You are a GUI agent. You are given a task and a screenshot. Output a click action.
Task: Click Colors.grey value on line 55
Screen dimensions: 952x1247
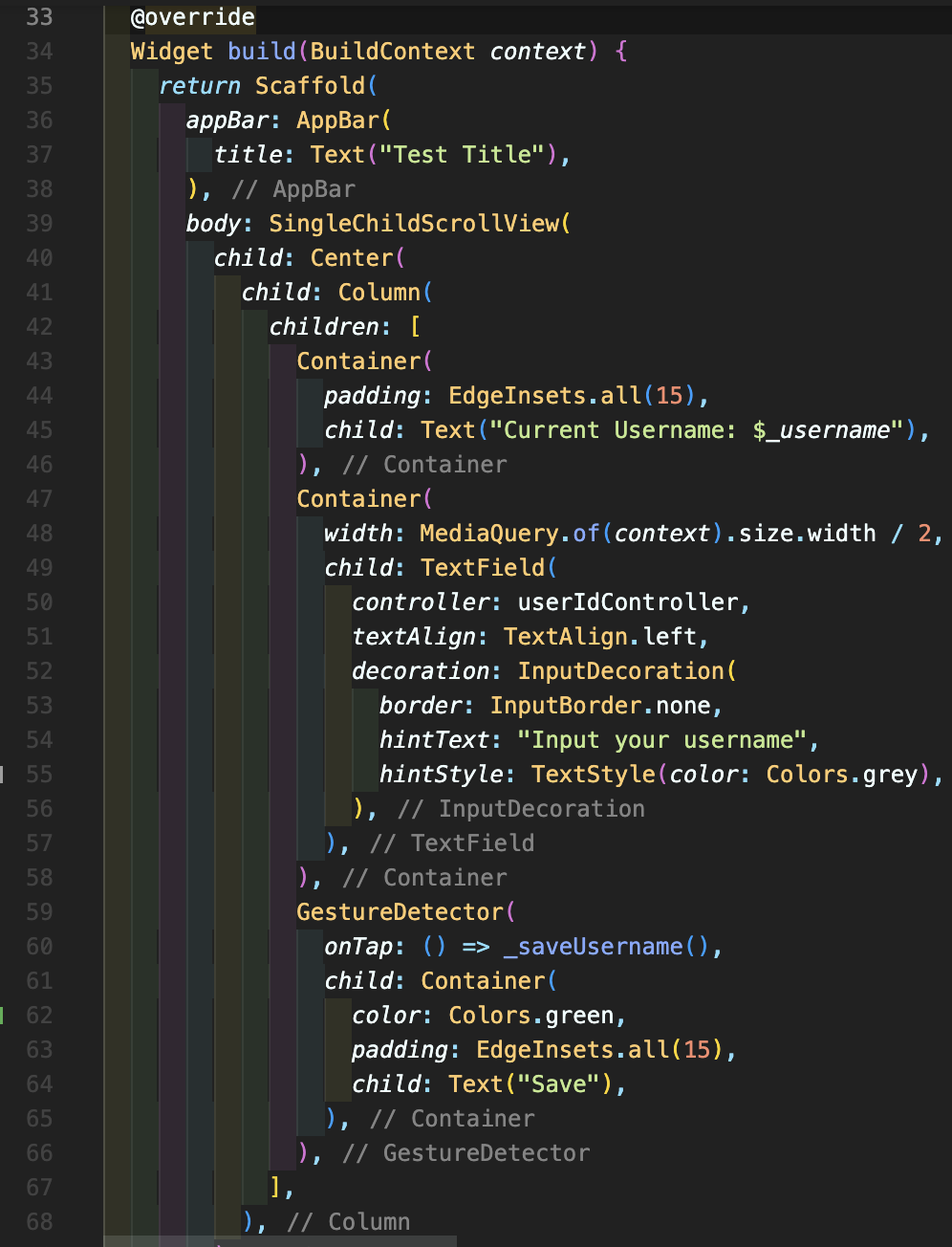842,775
